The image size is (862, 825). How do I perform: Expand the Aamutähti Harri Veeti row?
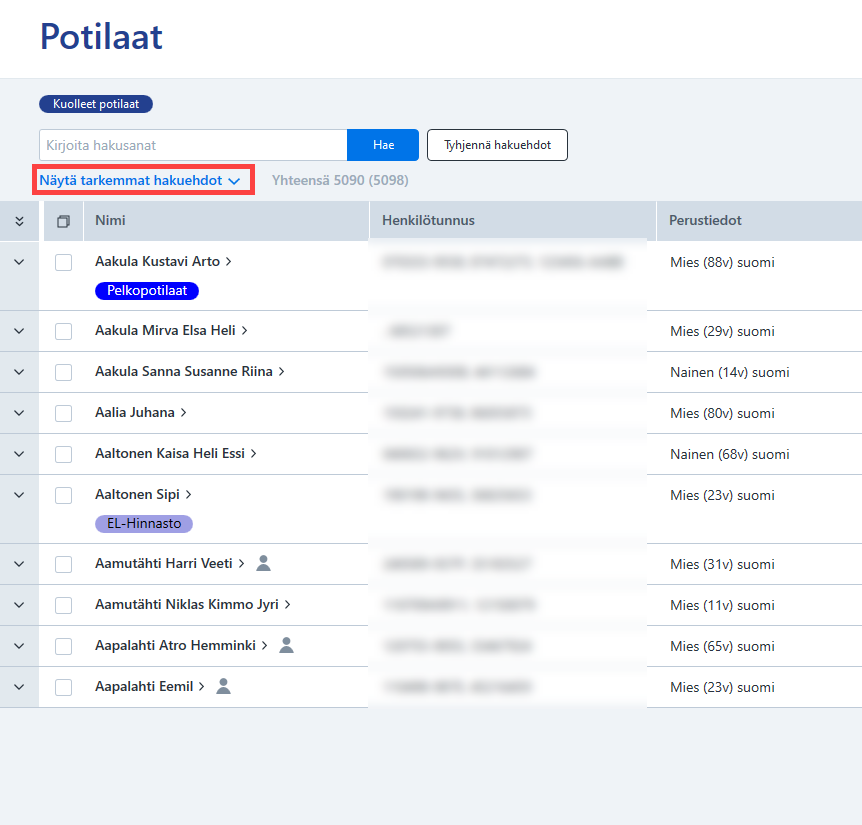click(x=19, y=564)
